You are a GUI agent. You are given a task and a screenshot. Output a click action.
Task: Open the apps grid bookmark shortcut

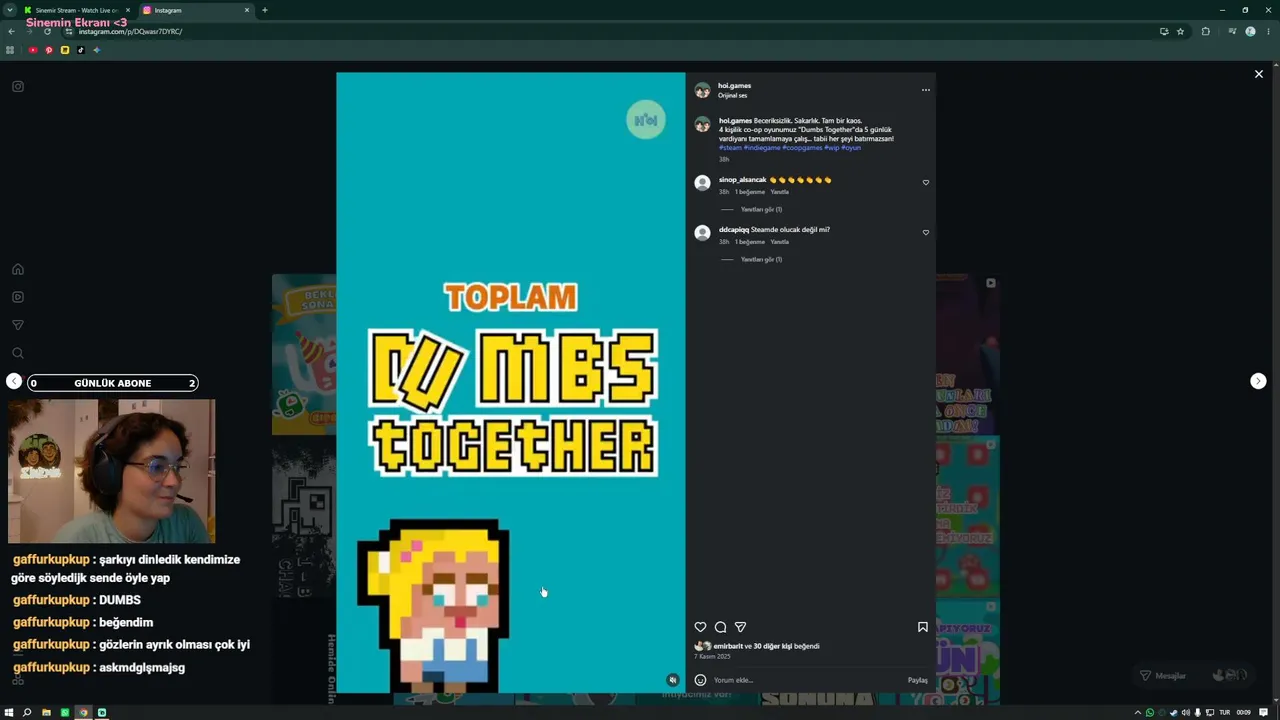[11, 50]
